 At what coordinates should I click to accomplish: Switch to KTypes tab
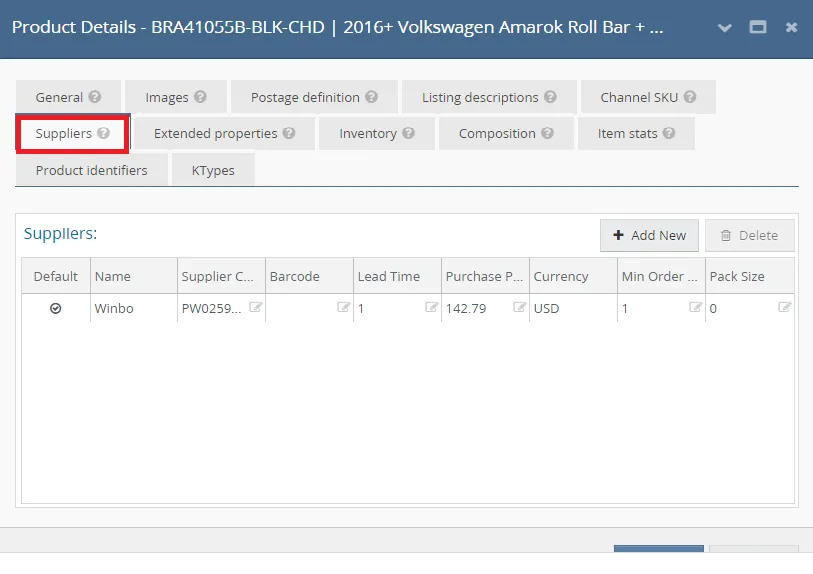click(213, 170)
